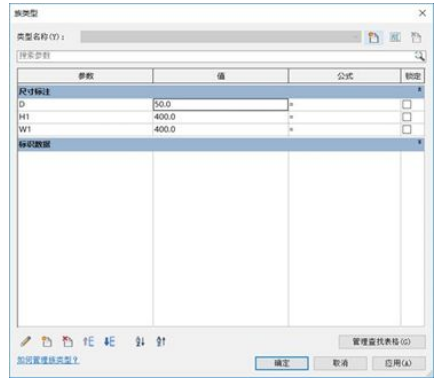Collapse the 尺寸标注 group header
The height and width of the screenshot is (384, 440).
[x=419, y=90]
